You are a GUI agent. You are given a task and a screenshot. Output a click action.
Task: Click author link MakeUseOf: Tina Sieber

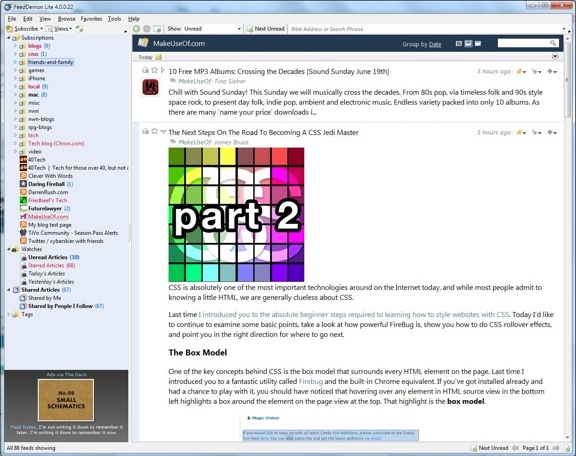click(x=212, y=81)
